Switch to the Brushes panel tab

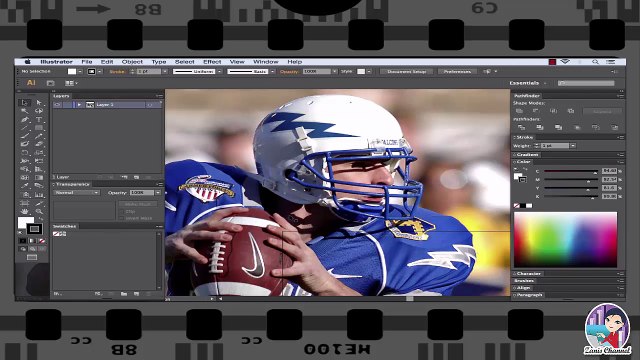tap(524, 281)
